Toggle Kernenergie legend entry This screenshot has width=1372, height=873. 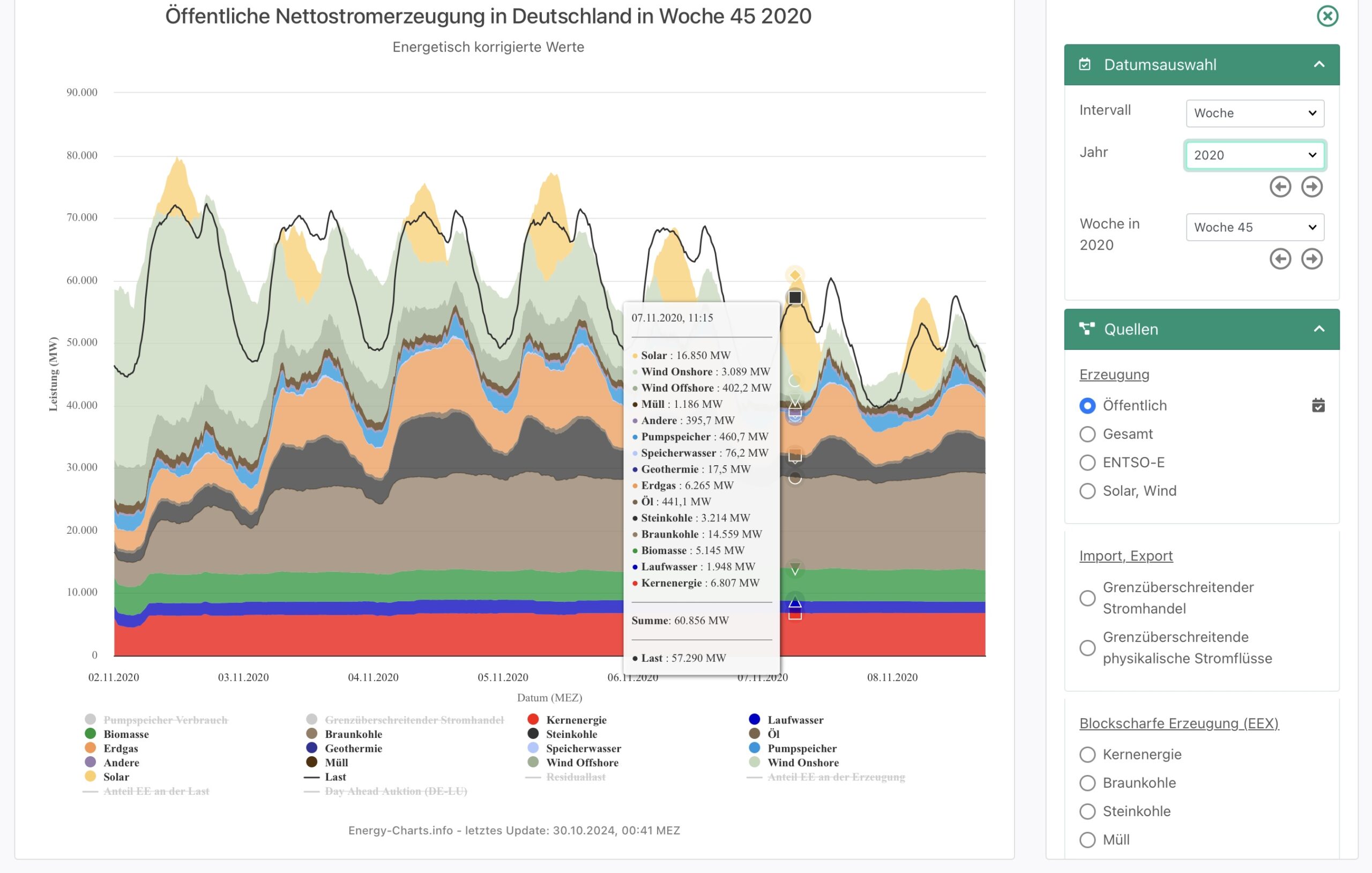click(576, 720)
